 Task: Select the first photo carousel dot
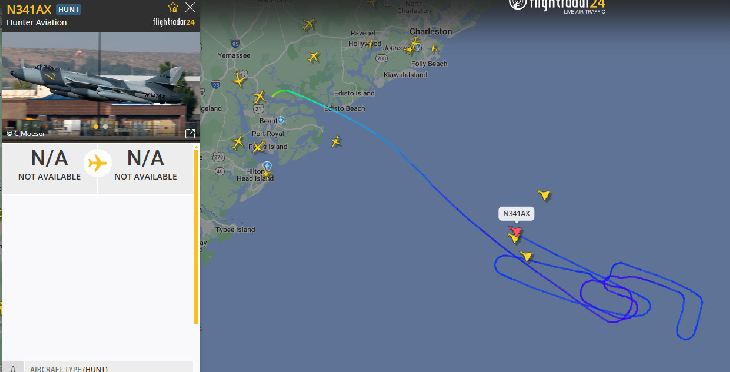tap(96, 126)
